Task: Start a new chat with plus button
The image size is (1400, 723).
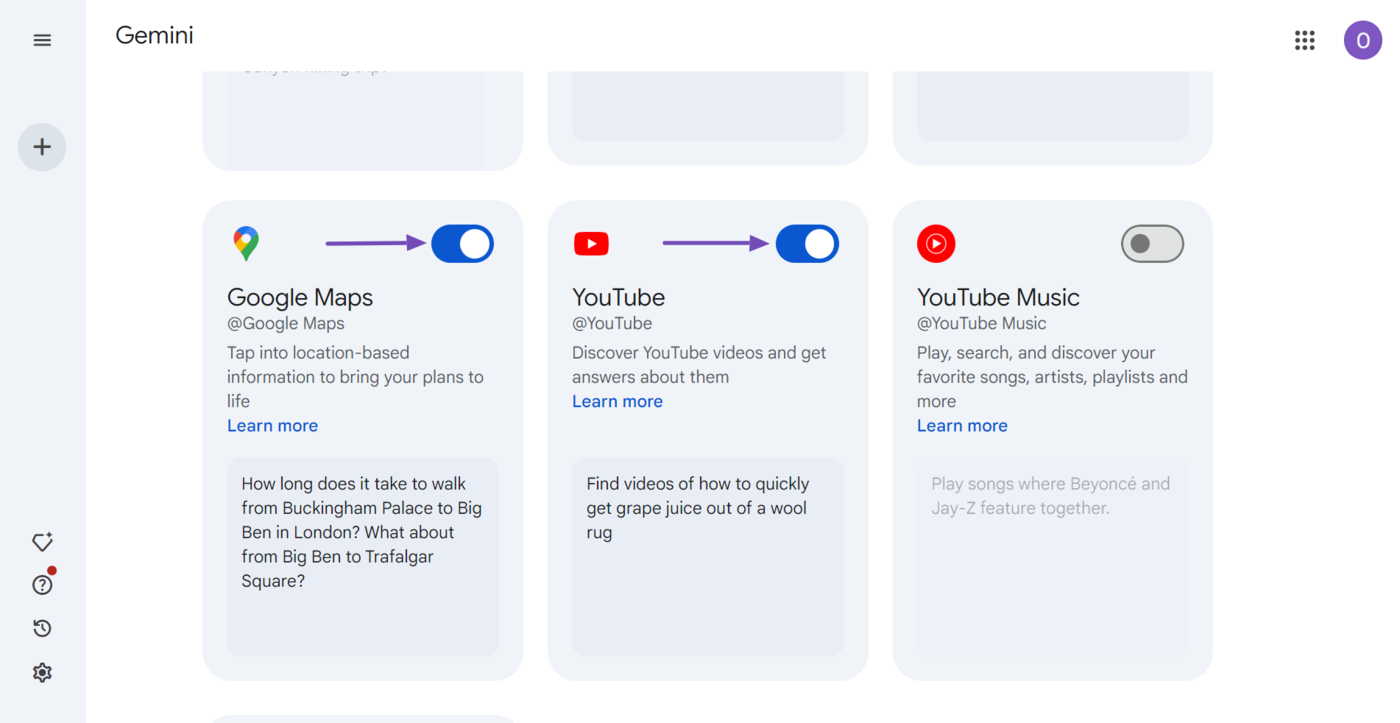Action: [42, 147]
